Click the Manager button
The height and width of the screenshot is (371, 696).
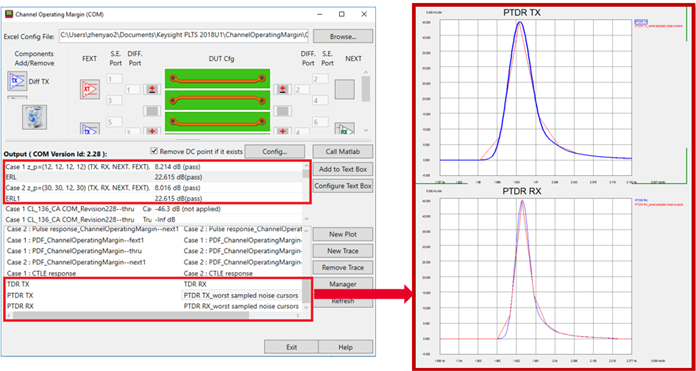point(342,284)
